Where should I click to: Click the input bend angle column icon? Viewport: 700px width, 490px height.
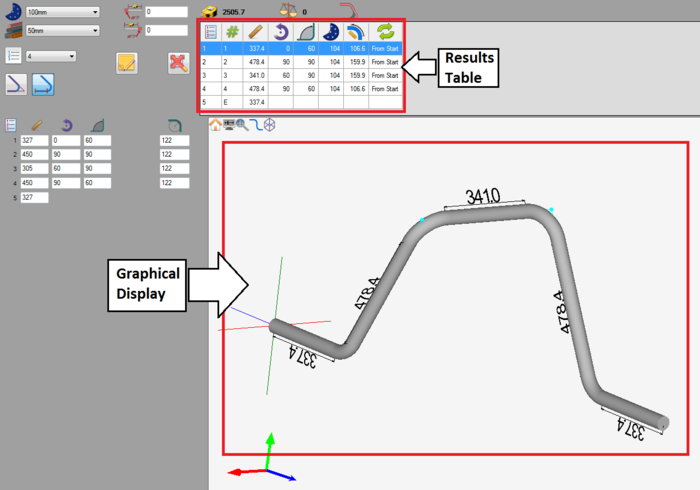click(97, 125)
